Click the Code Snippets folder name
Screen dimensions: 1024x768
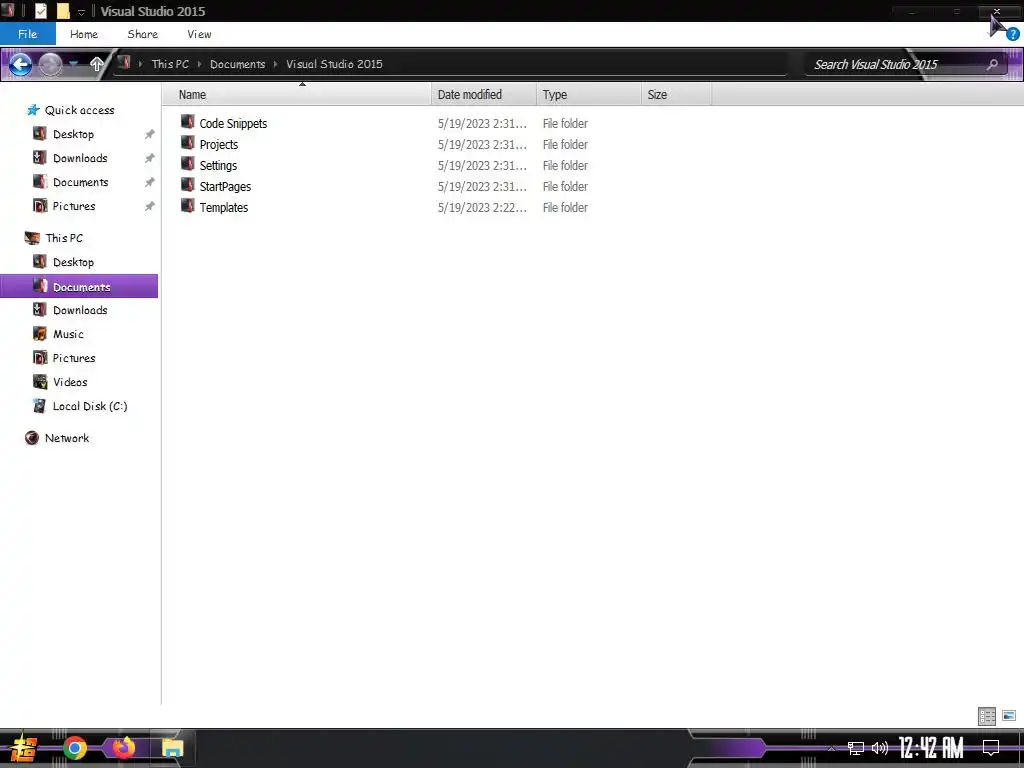pyautogui.click(x=233, y=123)
